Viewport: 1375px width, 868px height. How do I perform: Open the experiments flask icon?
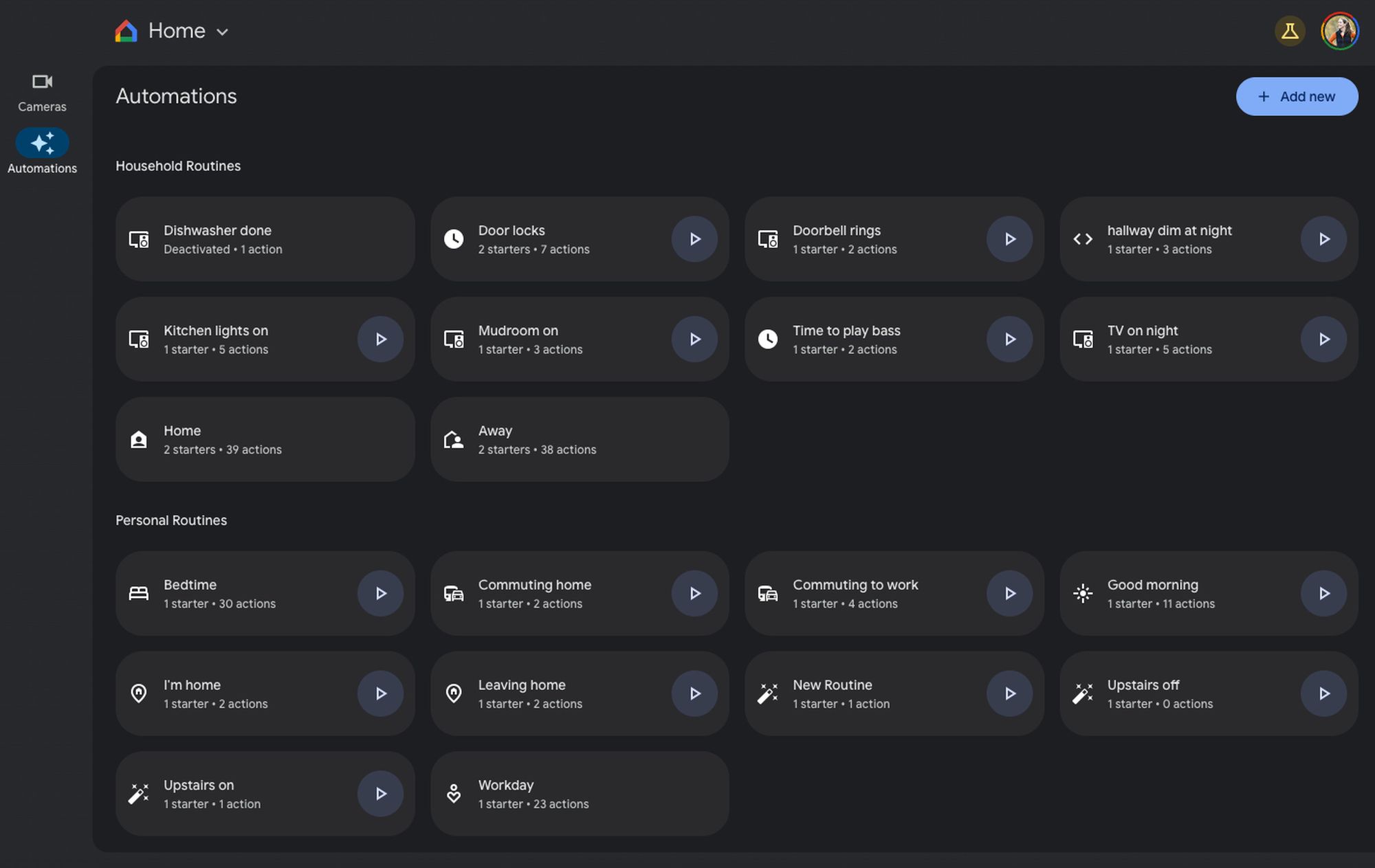point(1290,31)
